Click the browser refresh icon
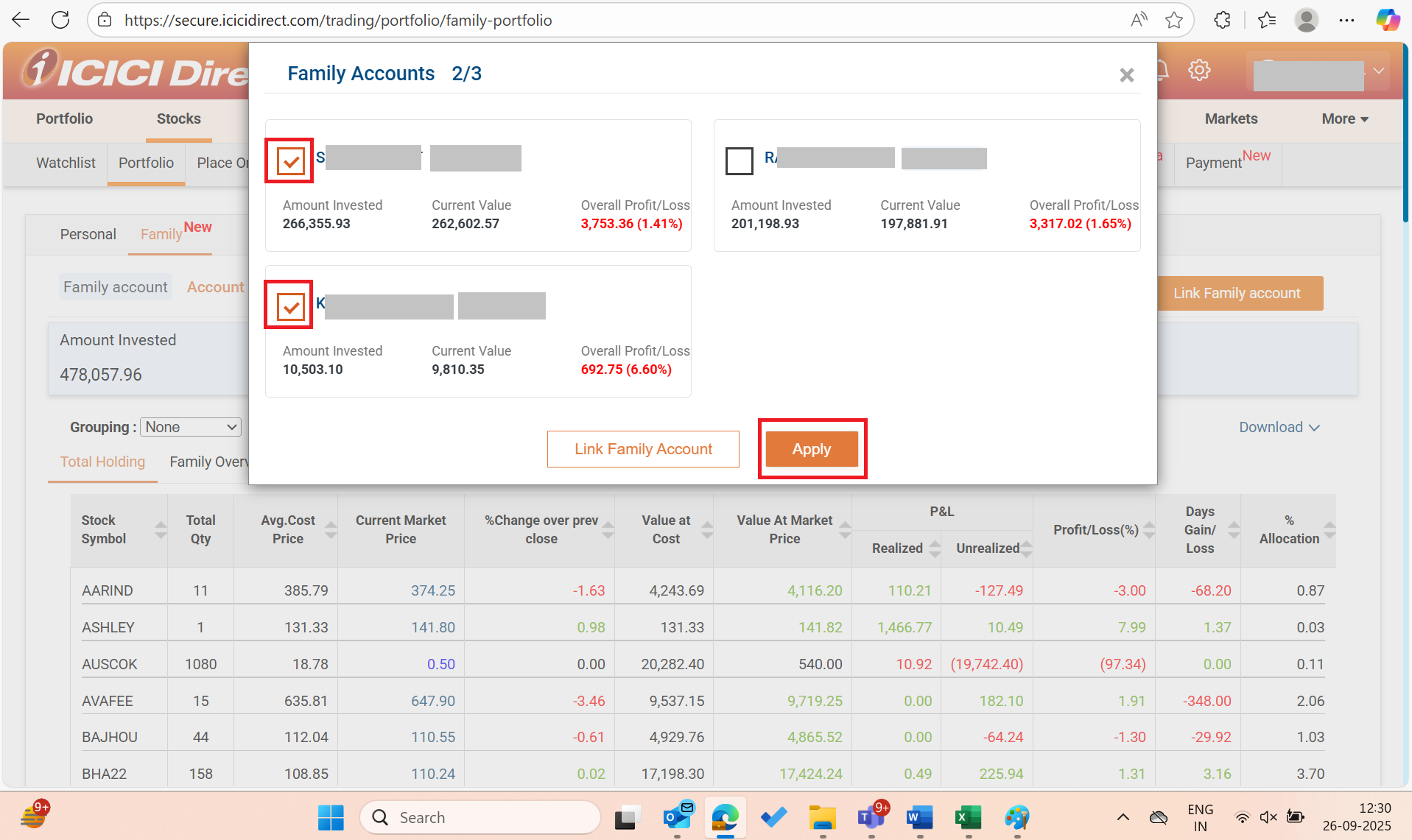The width and height of the screenshot is (1412, 840). tap(61, 20)
